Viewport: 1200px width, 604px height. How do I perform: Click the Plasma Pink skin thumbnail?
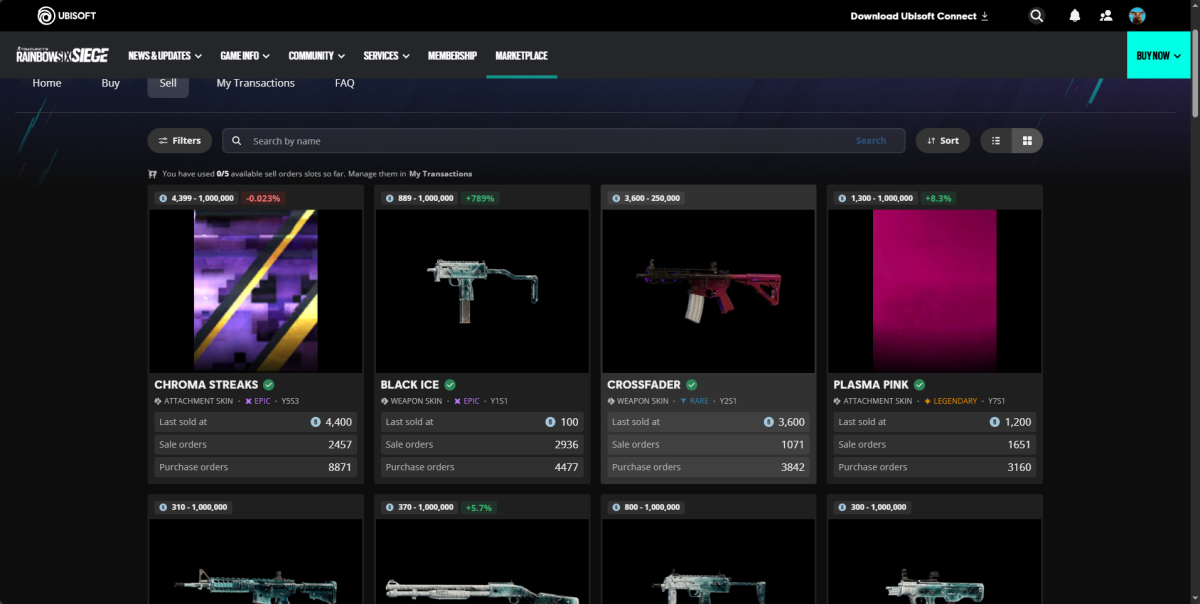coord(935,291)
